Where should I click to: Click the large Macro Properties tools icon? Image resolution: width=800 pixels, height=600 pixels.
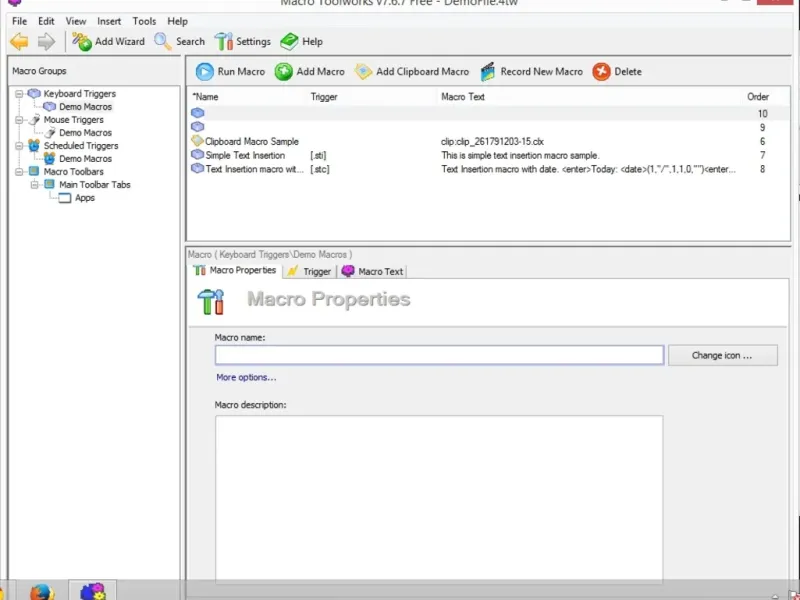click(x=211, y=302)
